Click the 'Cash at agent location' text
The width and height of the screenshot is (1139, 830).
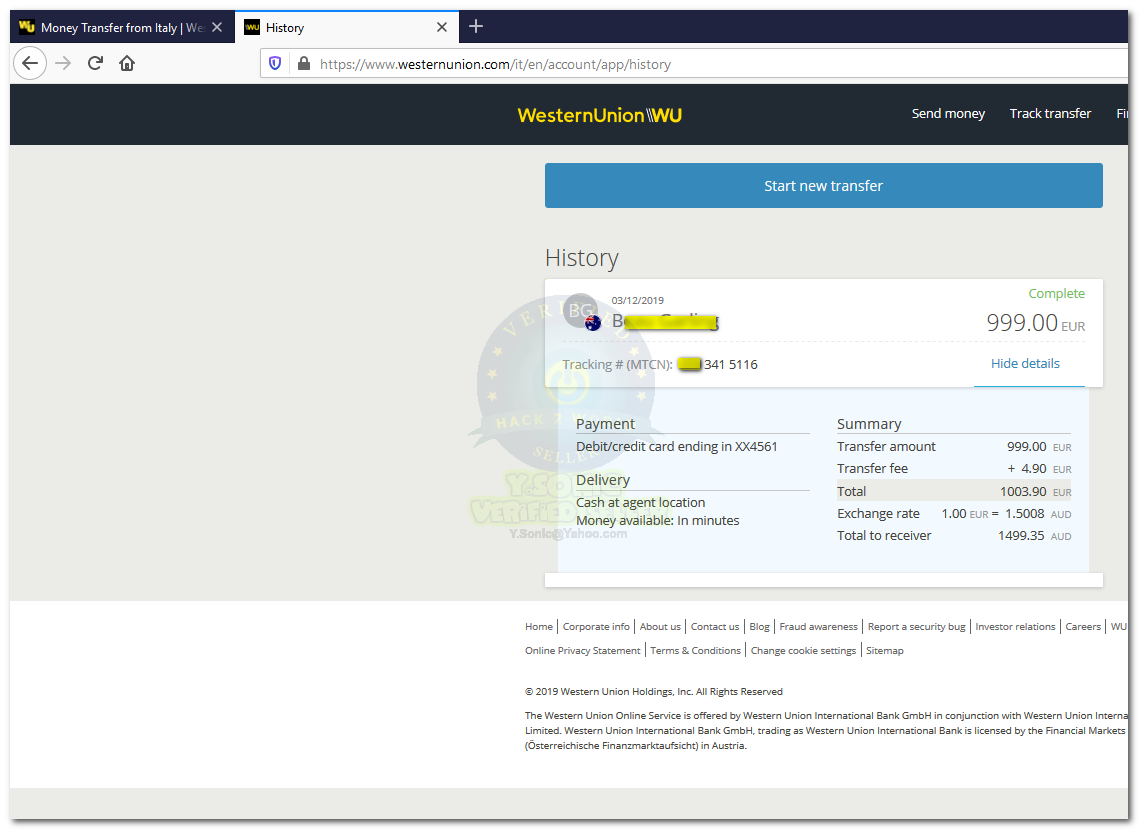pos(640,503)
